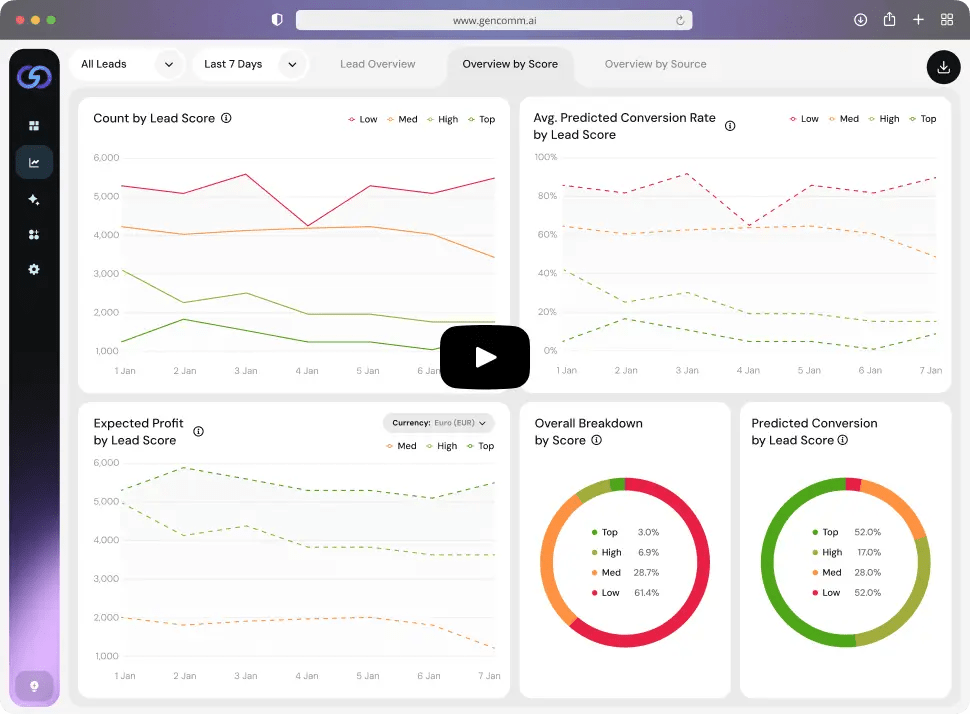The height and width of the screenshot is (714, 970).
Task: Click the round download export button
Action: point(943,67)
